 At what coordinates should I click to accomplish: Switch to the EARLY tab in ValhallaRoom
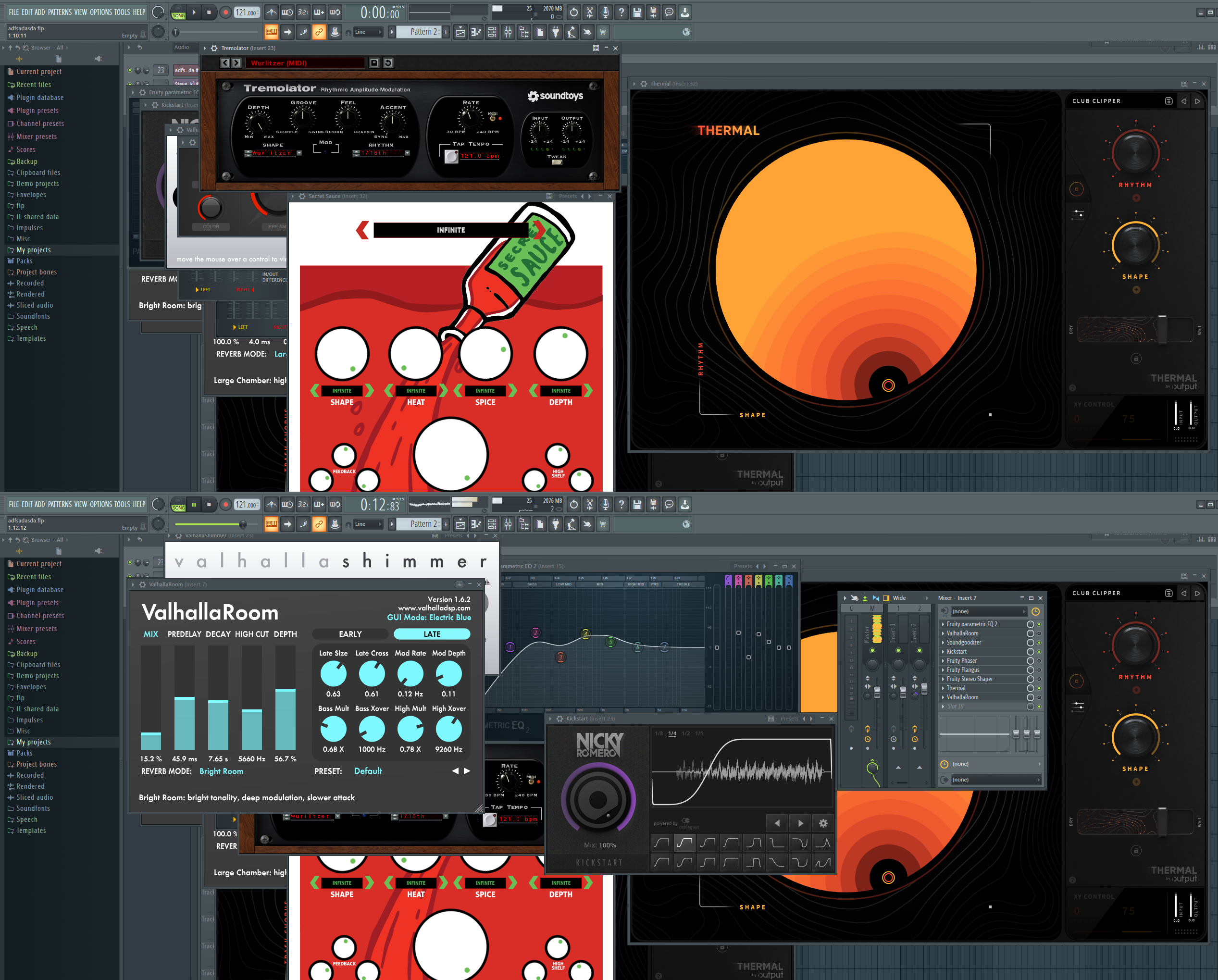coord(350,634)
